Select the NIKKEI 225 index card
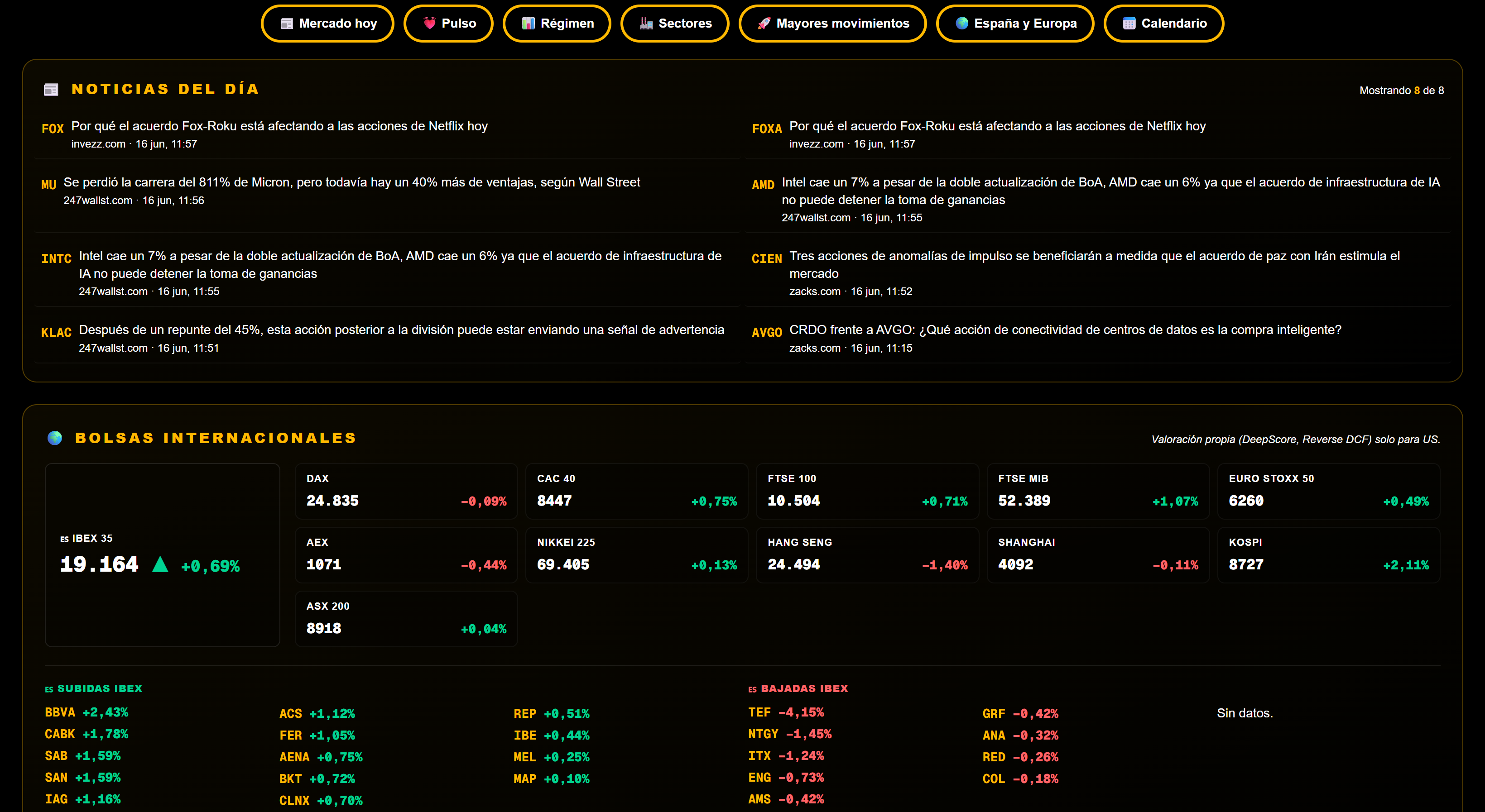Screen dimensions: 1485x812 point(637,555)
